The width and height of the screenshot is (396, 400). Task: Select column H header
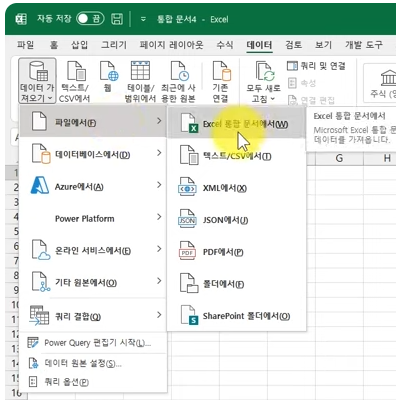coord(387,158)
